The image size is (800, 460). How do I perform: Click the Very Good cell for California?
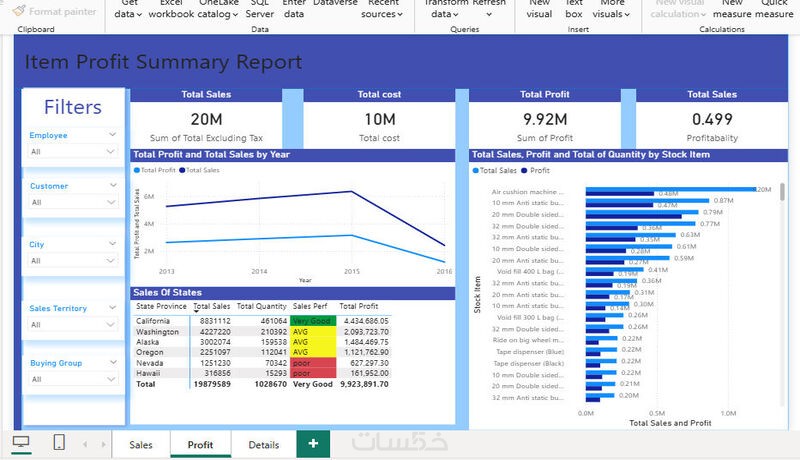tap(313, 321)
